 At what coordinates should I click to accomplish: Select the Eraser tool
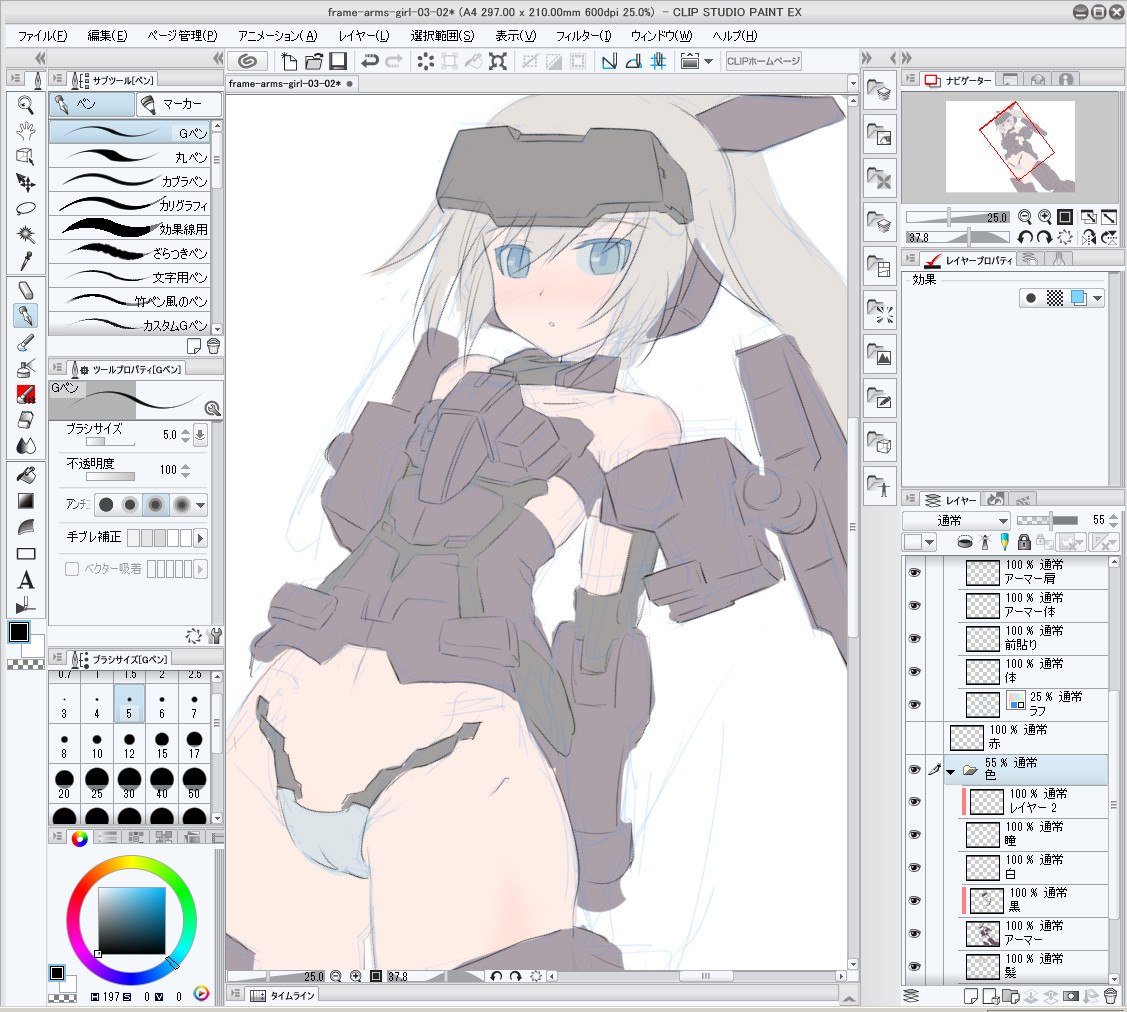pos(26,420)
